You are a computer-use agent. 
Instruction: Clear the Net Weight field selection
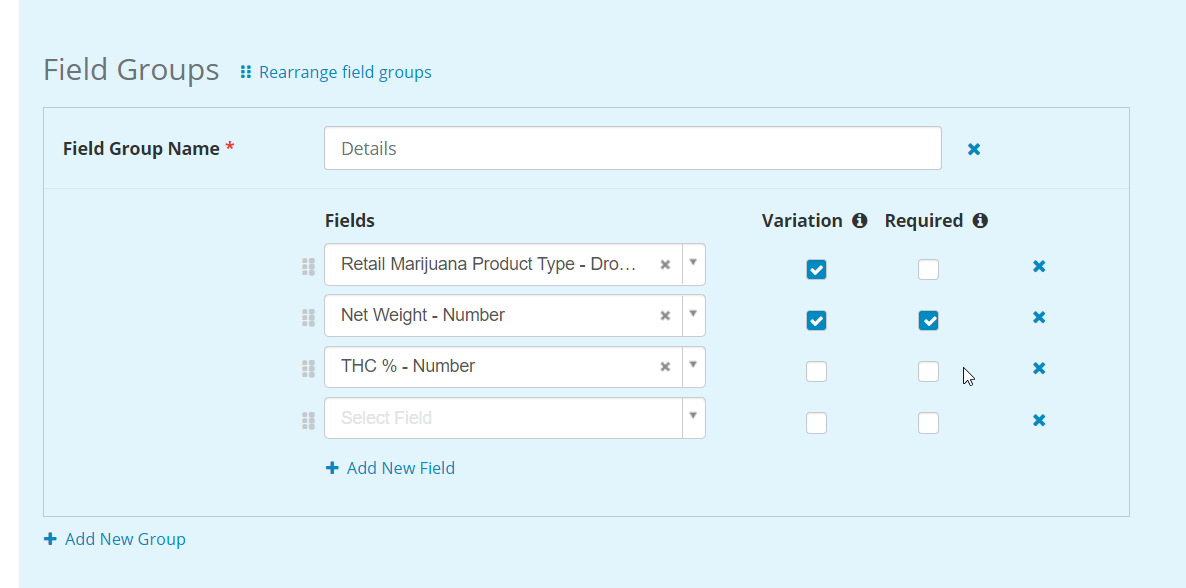pos(665,315)
